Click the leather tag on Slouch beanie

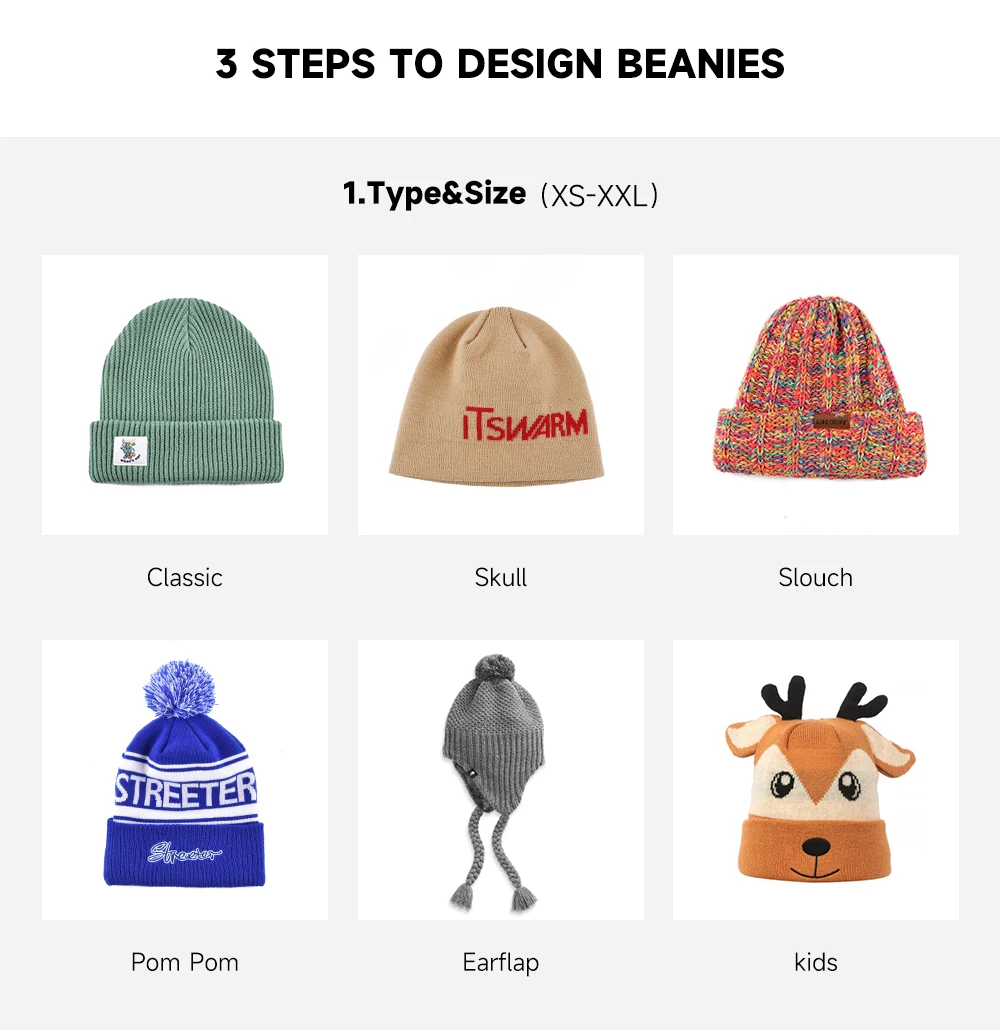831,421
